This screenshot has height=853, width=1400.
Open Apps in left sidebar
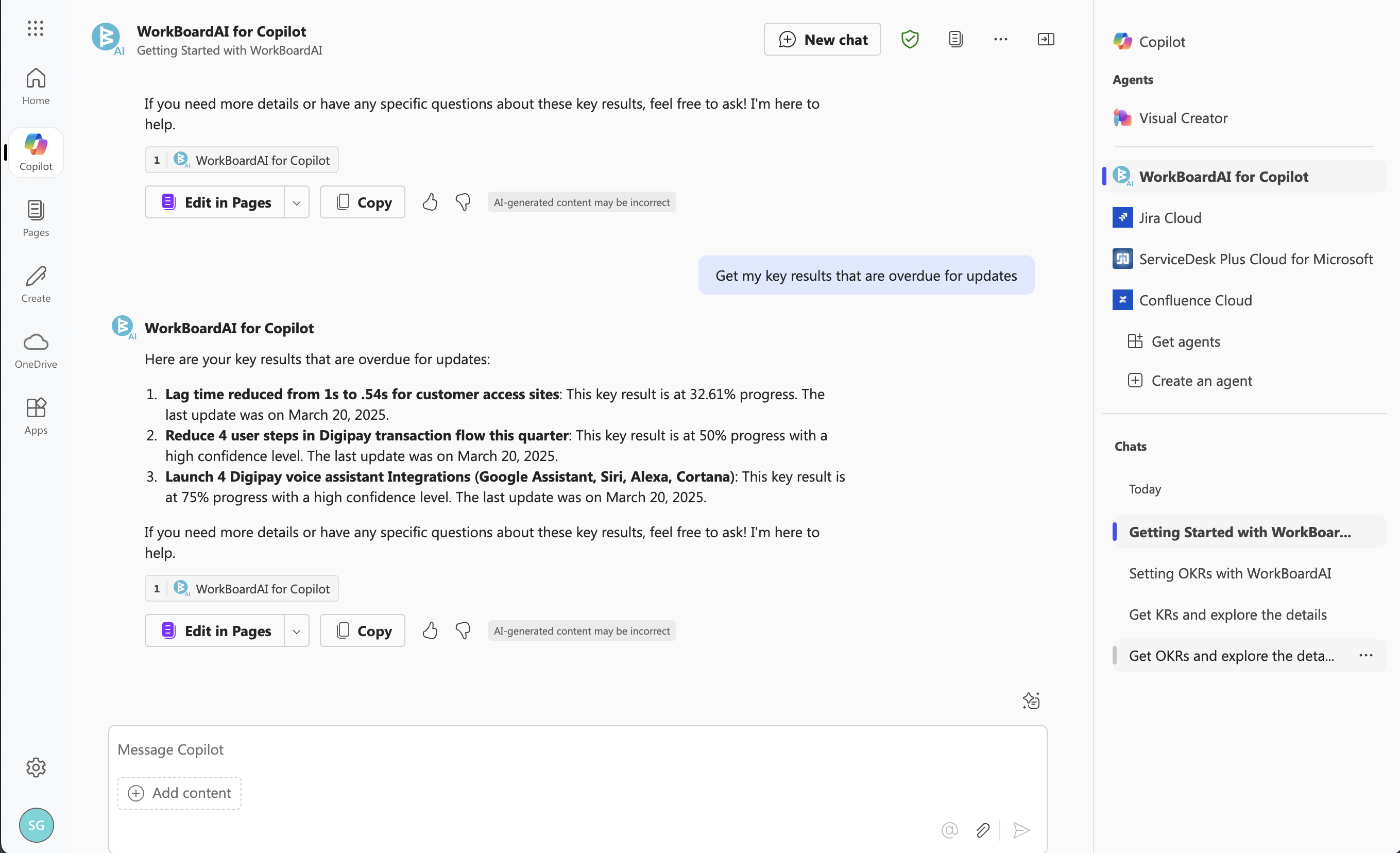[36, 416]
